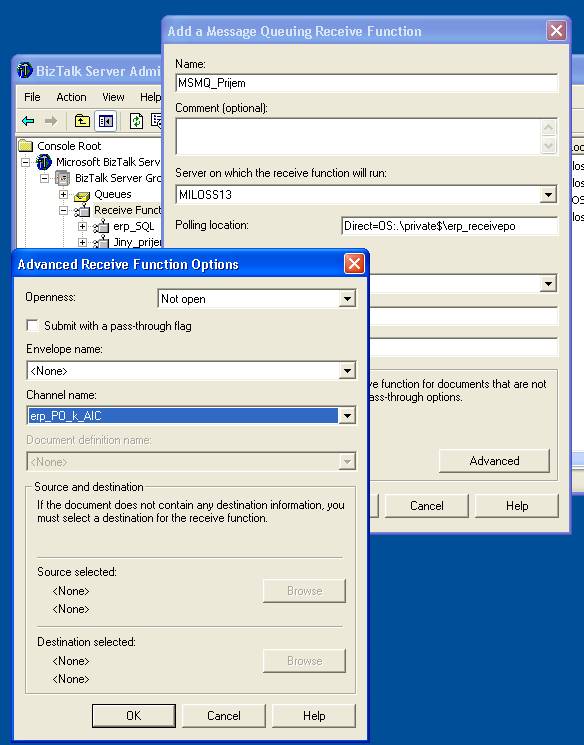Select the Console Root tree item
Image resolution: width=584 pixels, height=745 pixels.
[69, 146]
